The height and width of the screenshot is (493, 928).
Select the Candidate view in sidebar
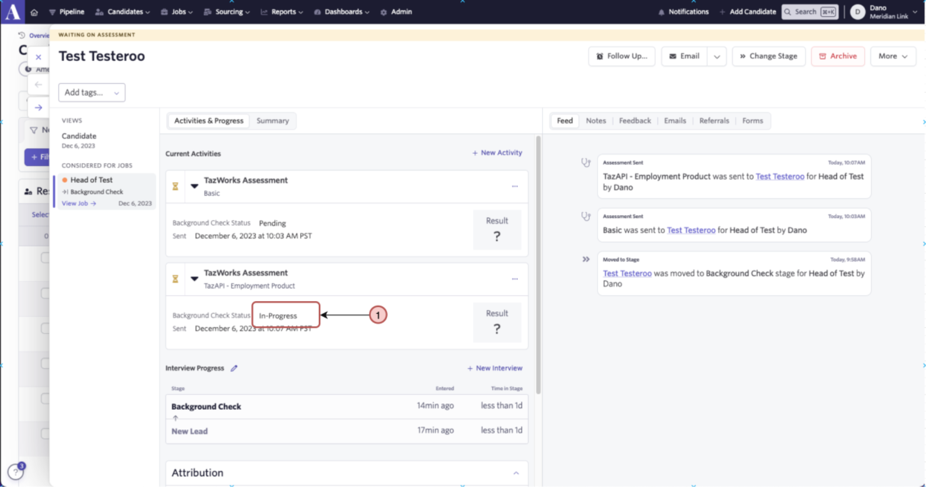(x=79, y=140)
